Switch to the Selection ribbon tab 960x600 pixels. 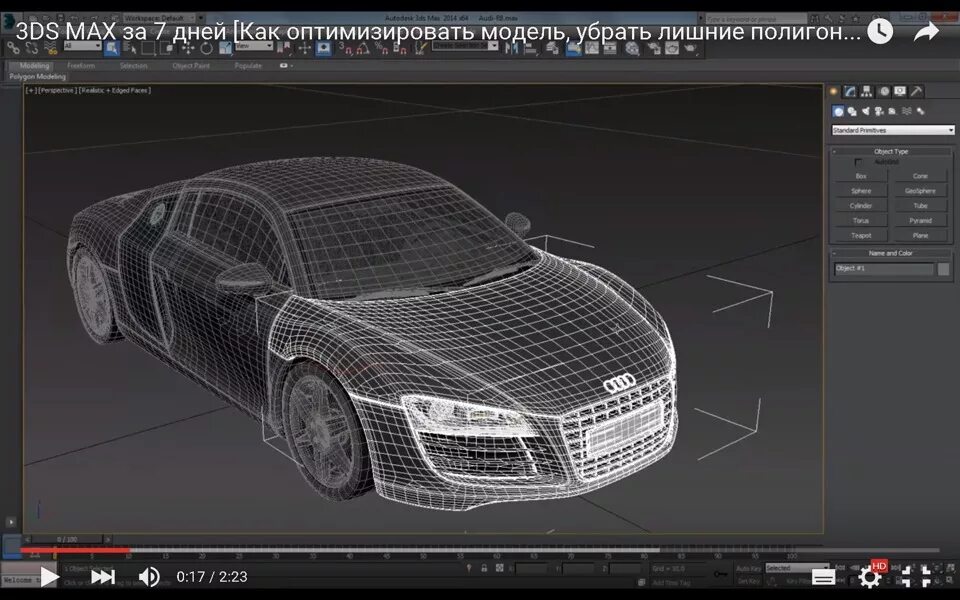click(x=133, y=66)
